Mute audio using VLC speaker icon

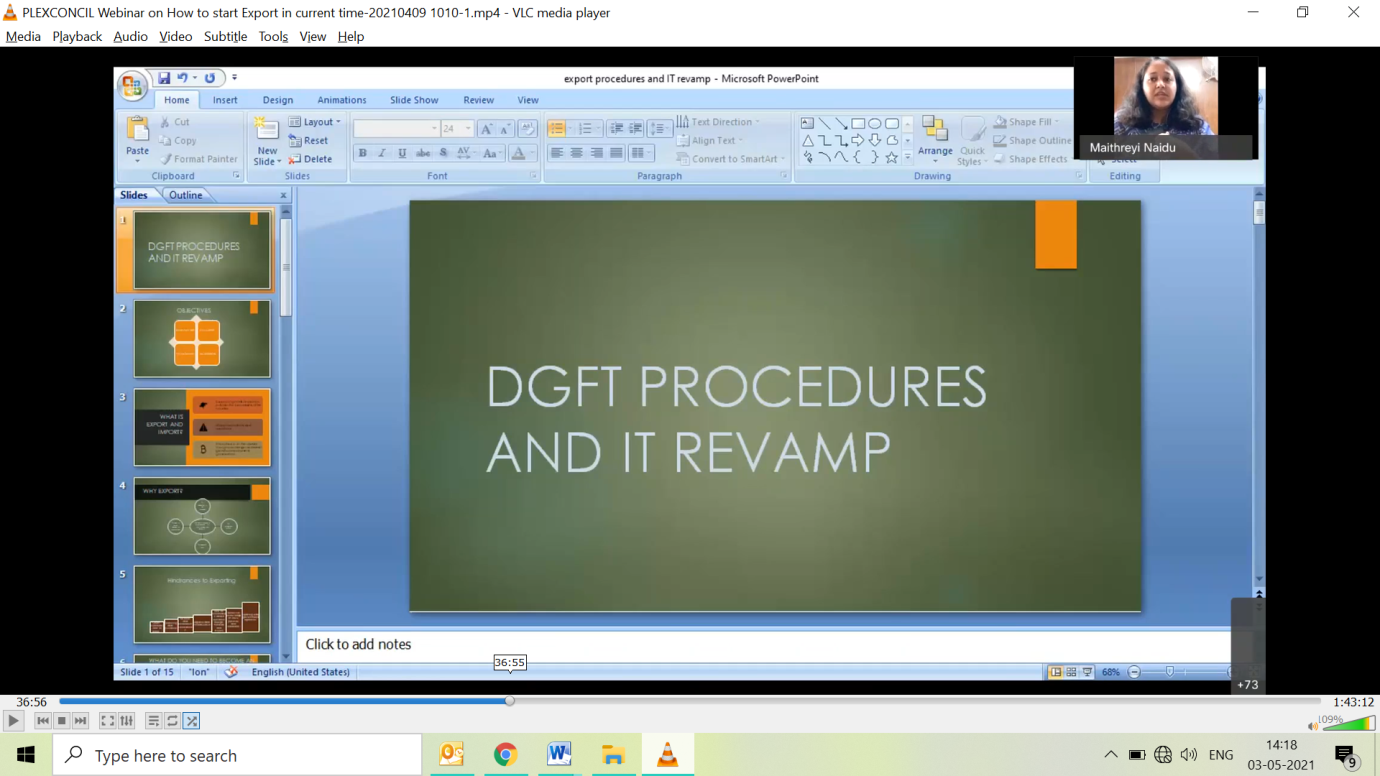(1312, 726)
